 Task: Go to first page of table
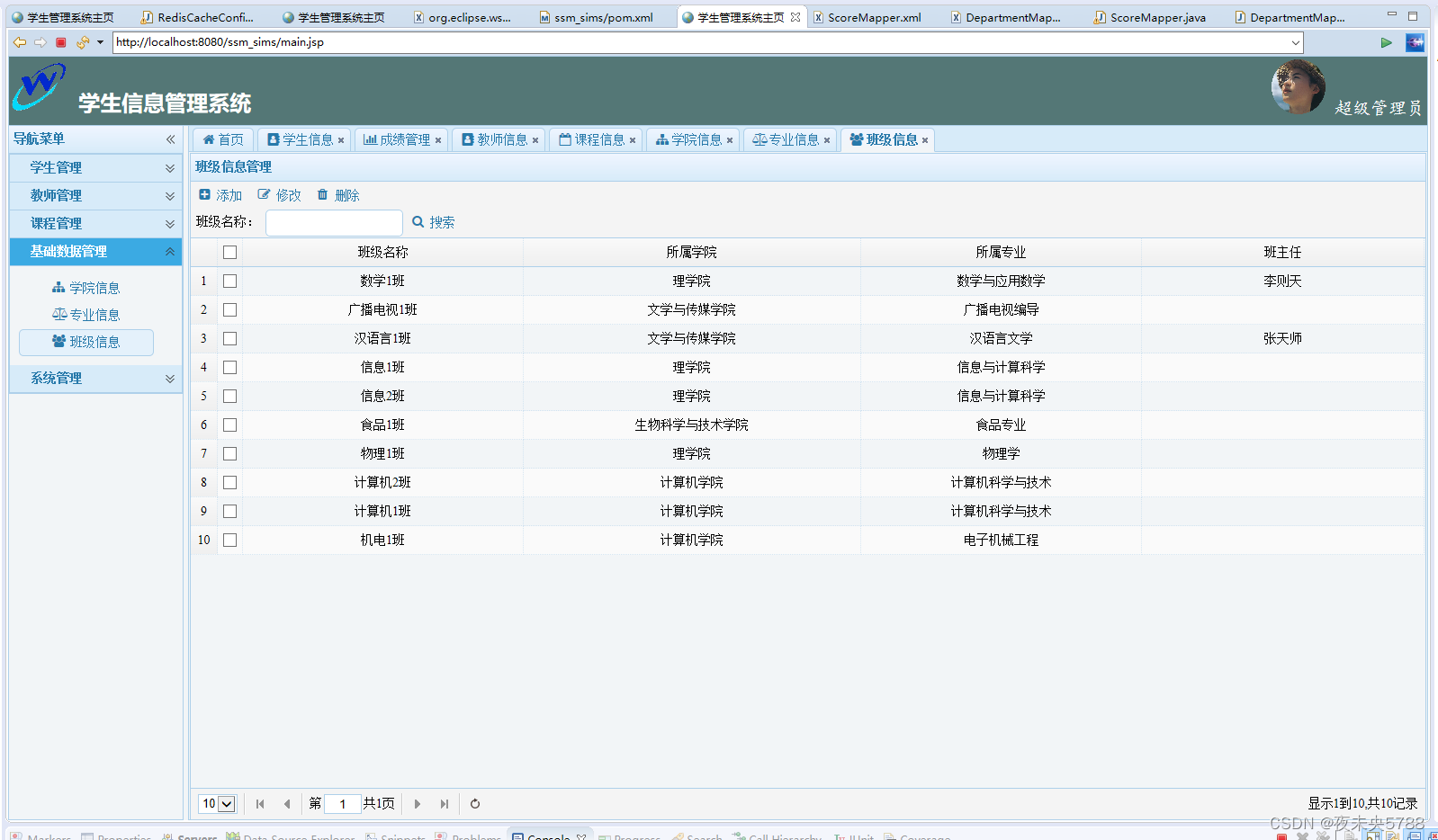pos(260,804)
